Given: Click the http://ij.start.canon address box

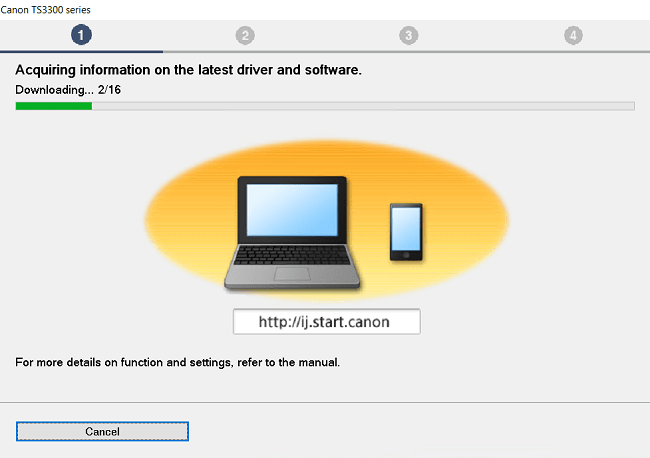Looking at the screenshot, I should pyautogui.click(x=327, y=322).
